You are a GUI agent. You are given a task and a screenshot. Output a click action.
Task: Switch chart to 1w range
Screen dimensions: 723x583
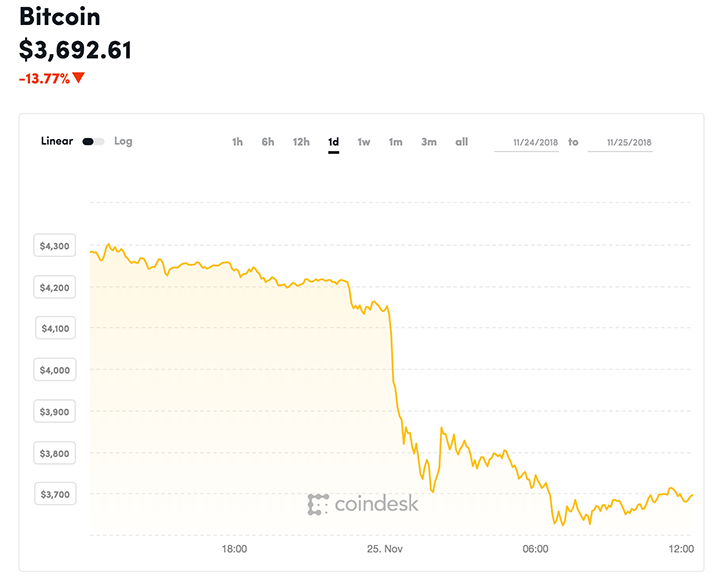coord(364,142)
